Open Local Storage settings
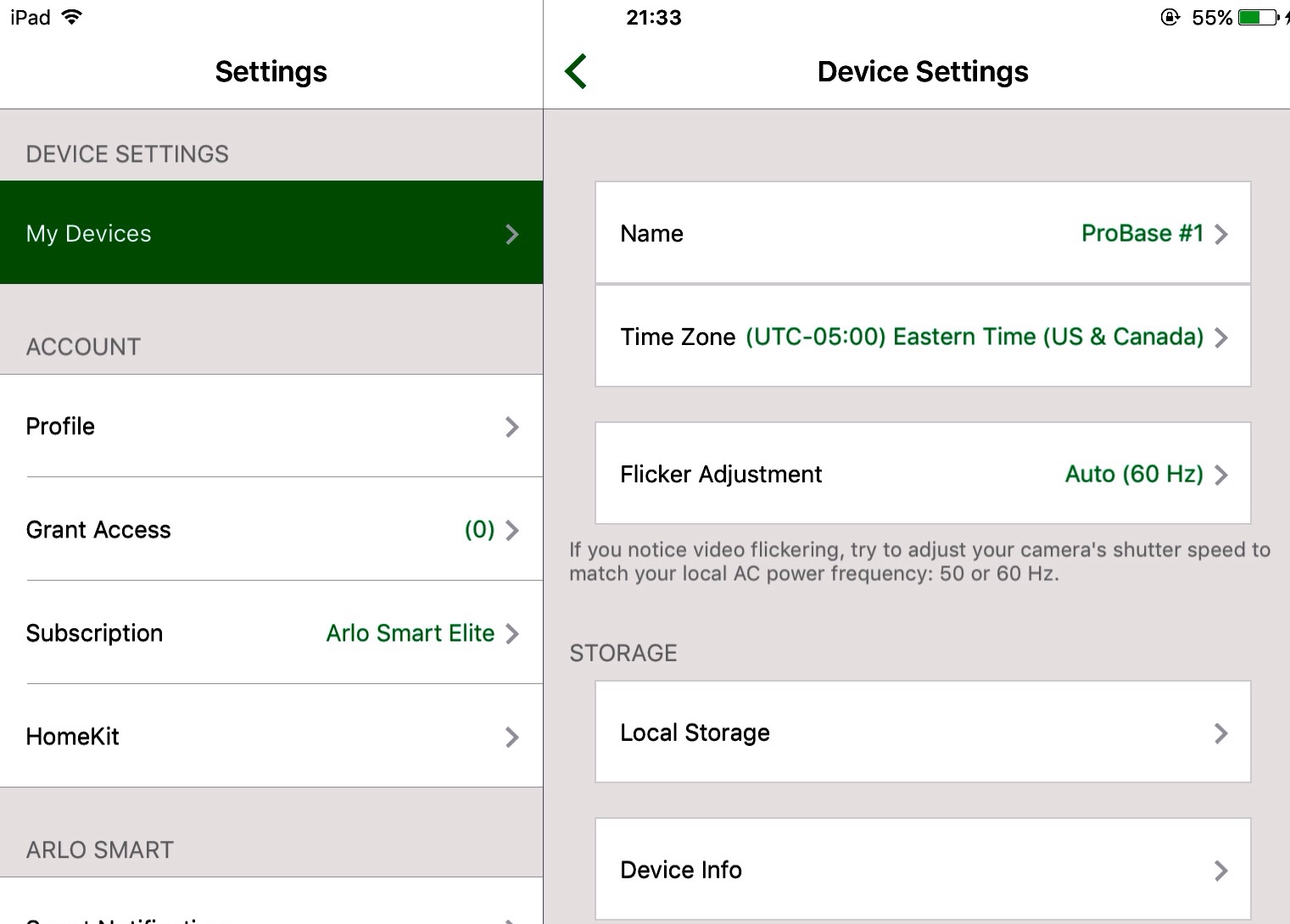1290x924 pixels. [x=923, y=732]
